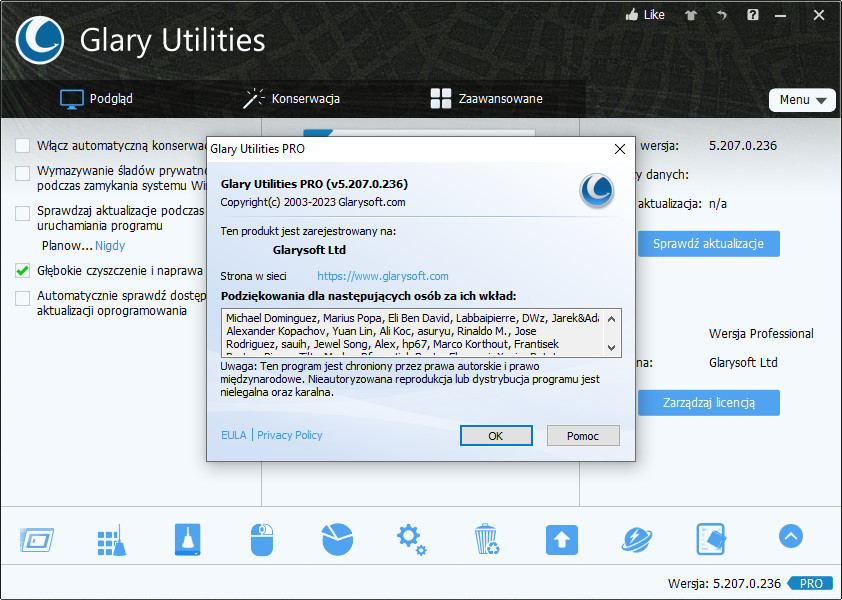Click the undo arrow icon in title bar

click(721, 15)
